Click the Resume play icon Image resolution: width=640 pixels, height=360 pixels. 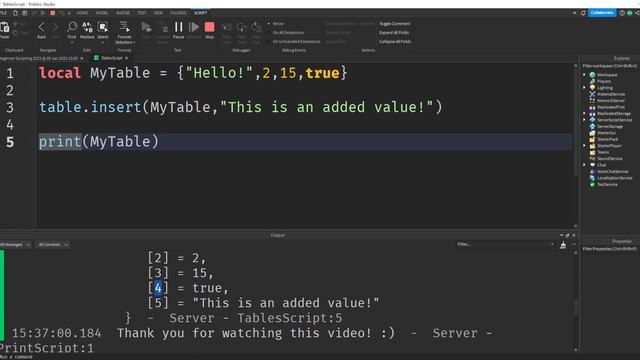pos(194,27)
